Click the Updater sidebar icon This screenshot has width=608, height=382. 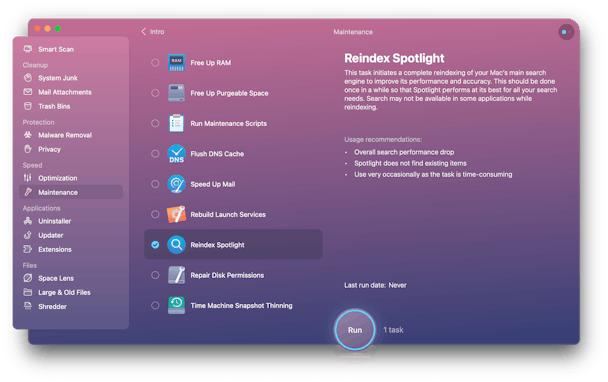28,235
